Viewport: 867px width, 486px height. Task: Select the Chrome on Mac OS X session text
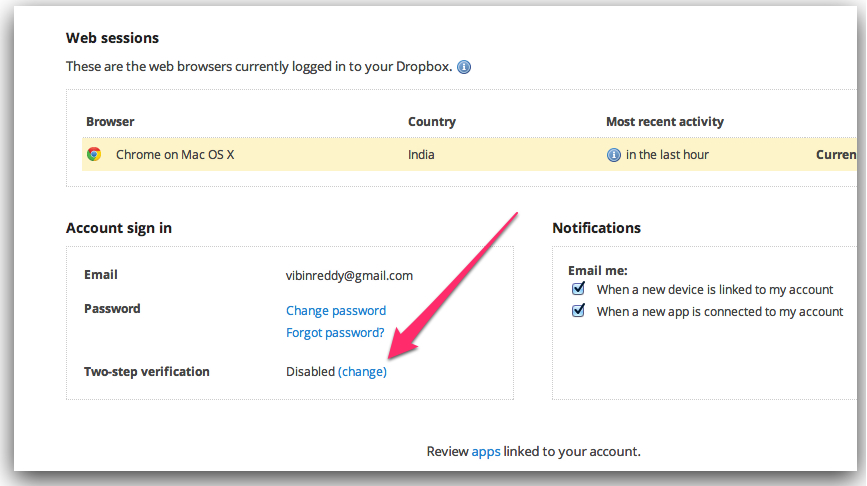pyautogui.click(x=175, y=155)
